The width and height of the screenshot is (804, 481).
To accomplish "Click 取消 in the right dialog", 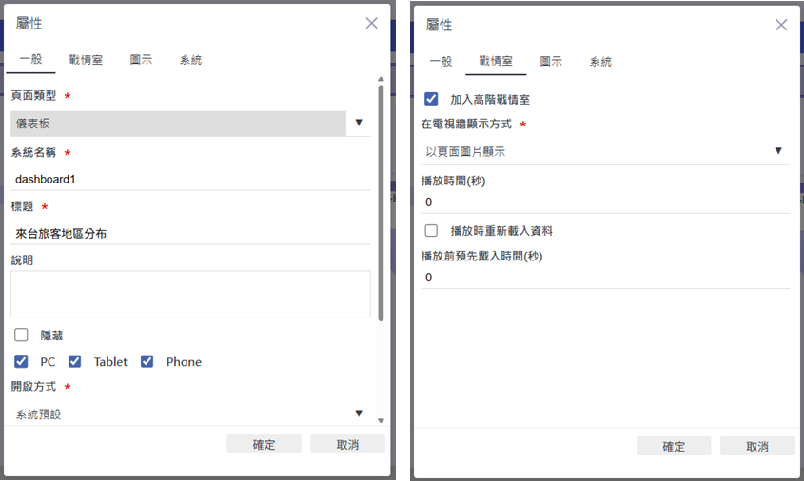I will coord(757,446).
